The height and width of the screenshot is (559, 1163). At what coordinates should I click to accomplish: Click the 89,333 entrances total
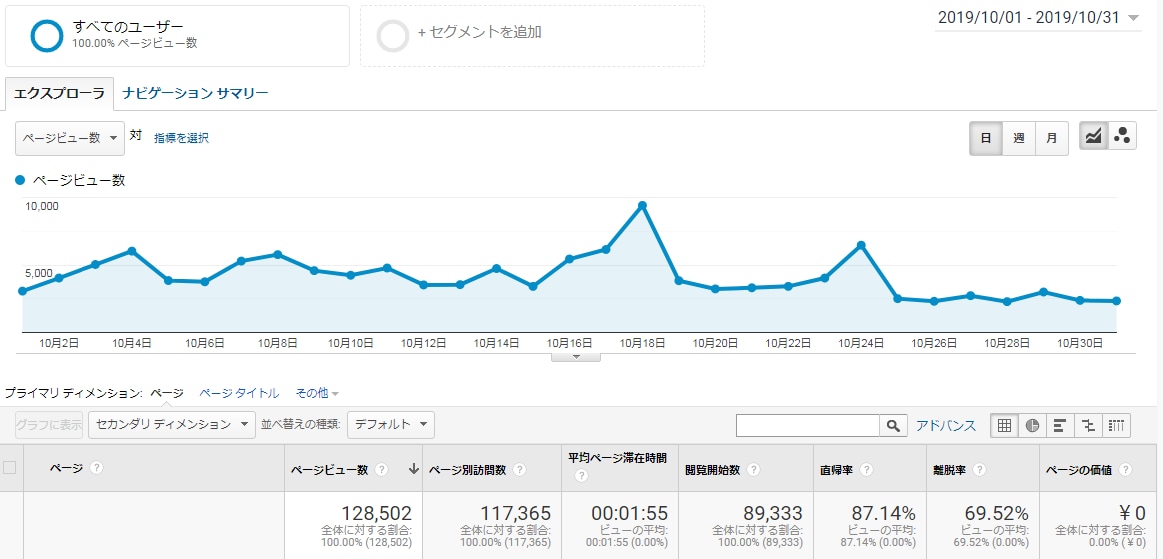pyautogui.click(x=773, y=512)
